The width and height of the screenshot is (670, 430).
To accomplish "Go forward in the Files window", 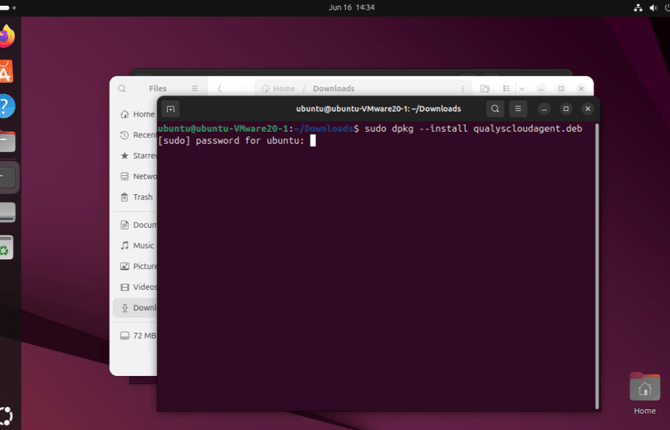I will pyautogui.click(x=241, y=88).
